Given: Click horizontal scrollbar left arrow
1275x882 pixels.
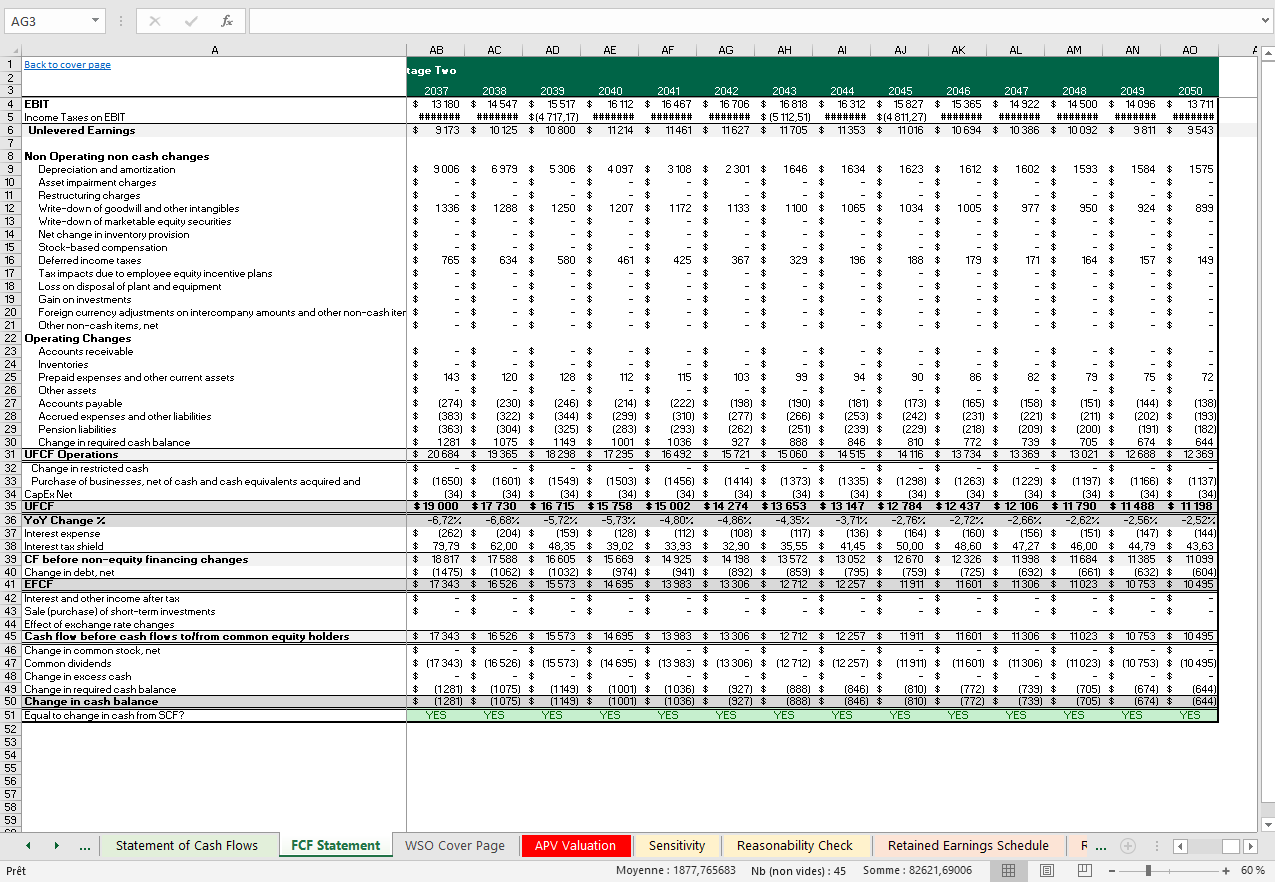Looking at the screenshot, I should (x=1180, y=846).
